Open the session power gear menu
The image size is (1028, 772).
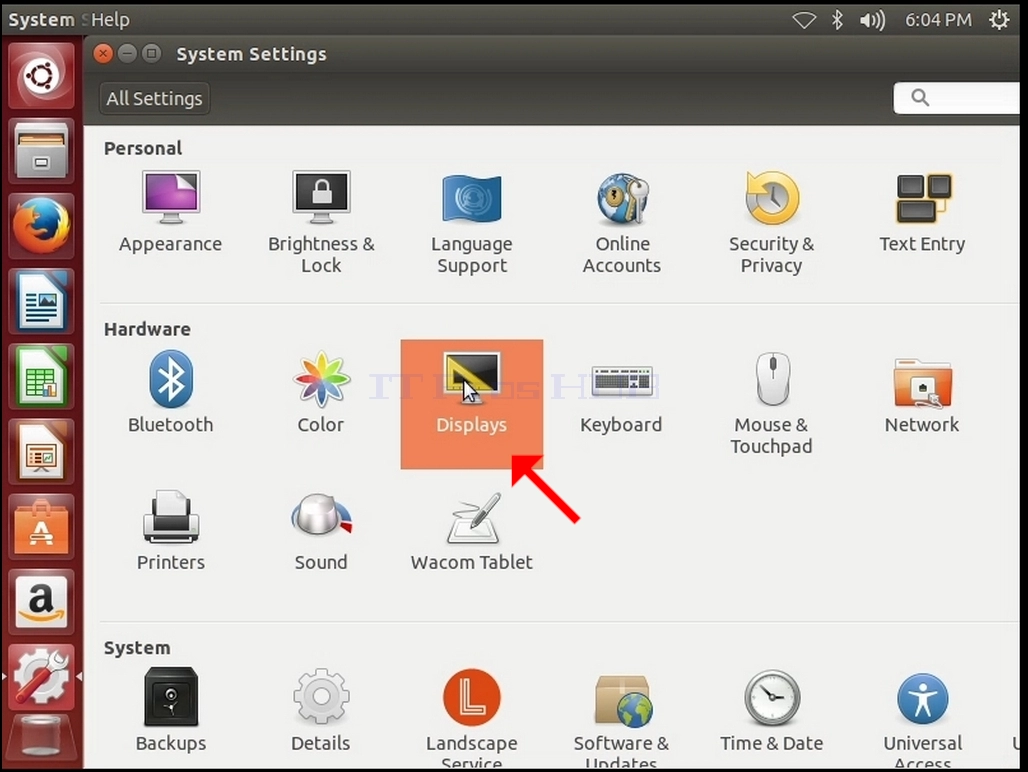pyautogui.click(x=999, y=20)
